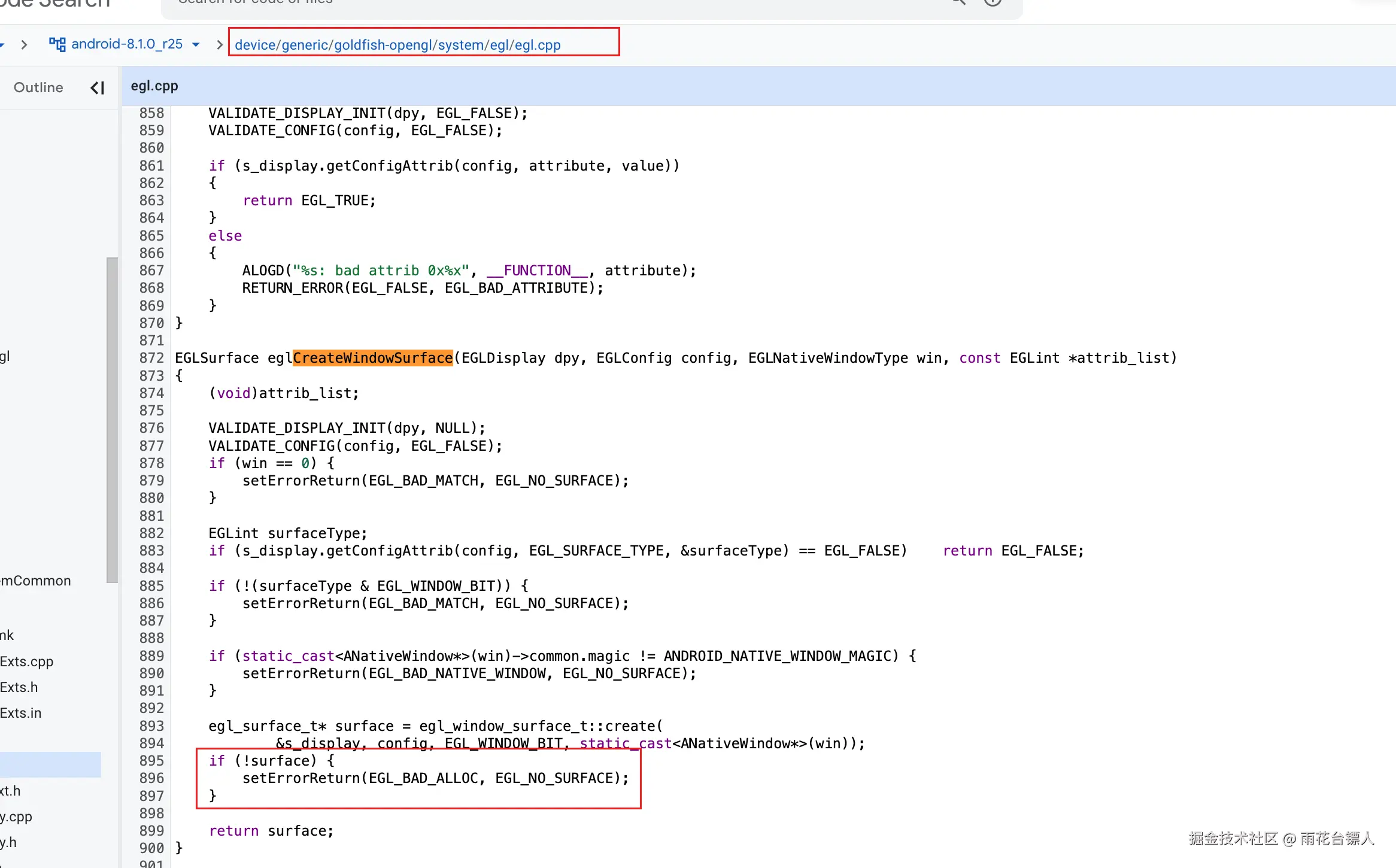Viewport: 1396px width, 868px height.
Task: Click the y.cpp file in sidebar
Action: tap(16, 817)
